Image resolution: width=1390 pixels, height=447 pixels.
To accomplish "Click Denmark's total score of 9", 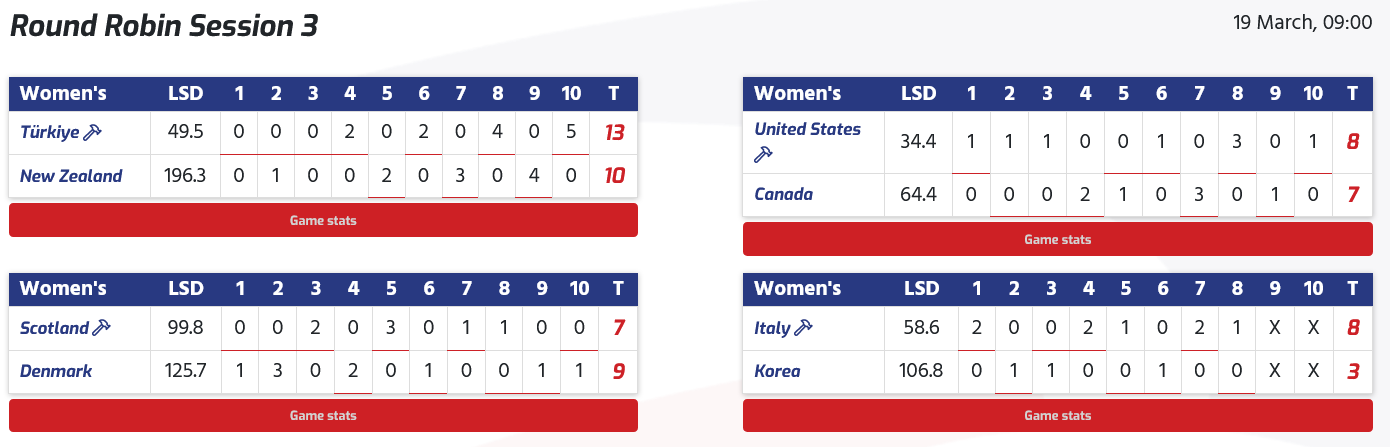I will pyautogui.click(x=617, y=371).
